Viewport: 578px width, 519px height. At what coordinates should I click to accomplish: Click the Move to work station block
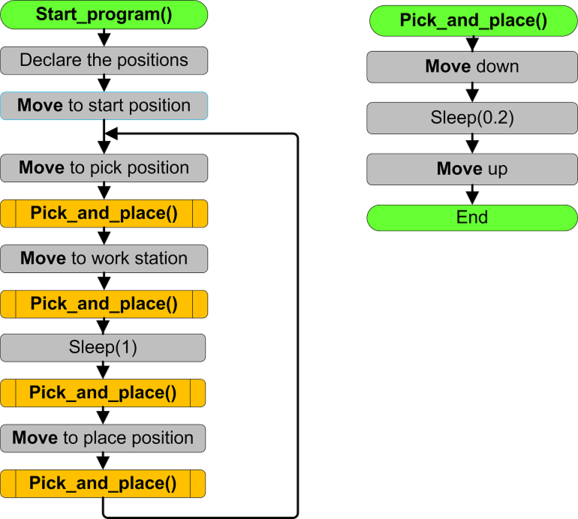104,259
